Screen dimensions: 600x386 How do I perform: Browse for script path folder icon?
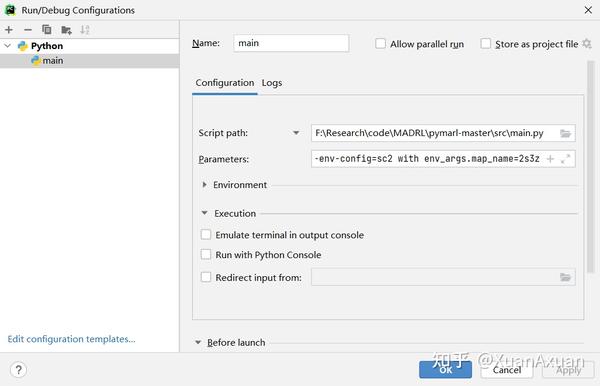[565, 133]
